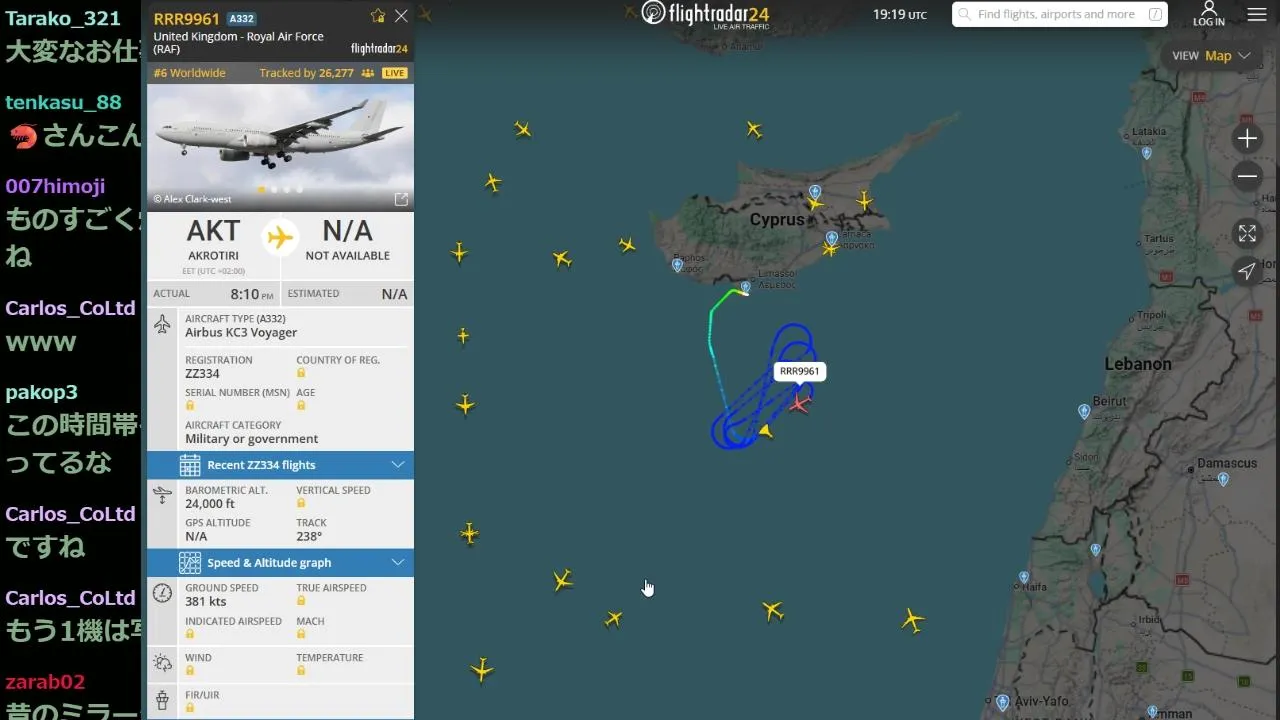1280x720 pixels.
Task: Click the RRR9961 map callout label
Action: [799, 371]
